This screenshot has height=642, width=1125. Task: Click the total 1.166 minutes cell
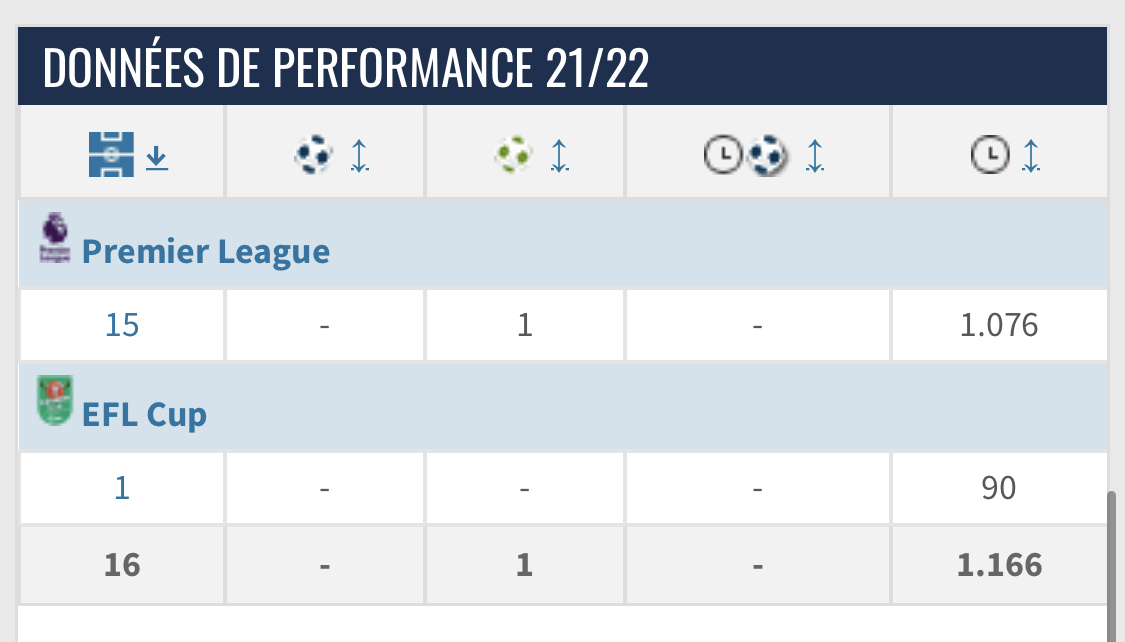tap(999, 565)
